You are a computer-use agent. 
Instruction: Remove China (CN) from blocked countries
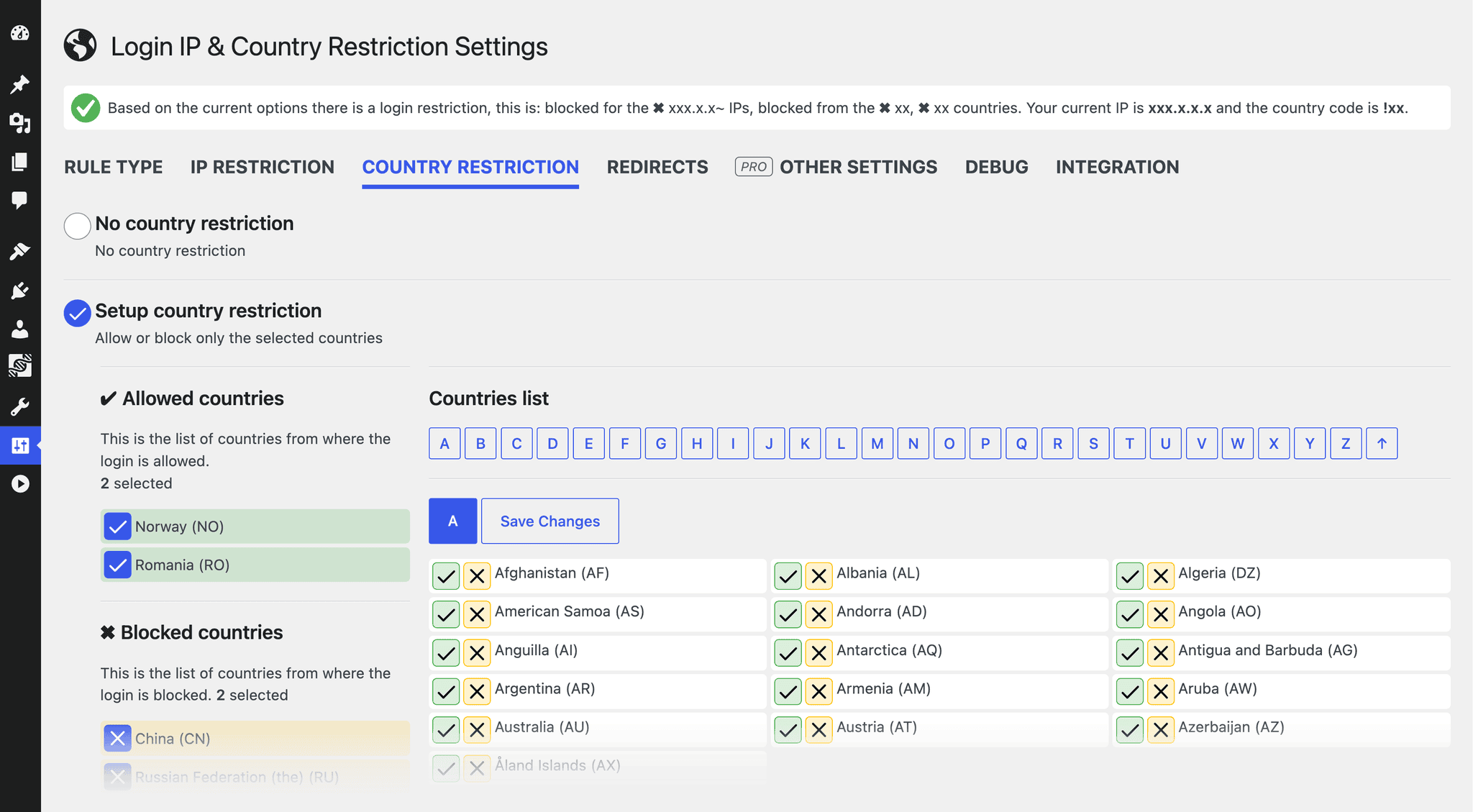tap(117, 739)
